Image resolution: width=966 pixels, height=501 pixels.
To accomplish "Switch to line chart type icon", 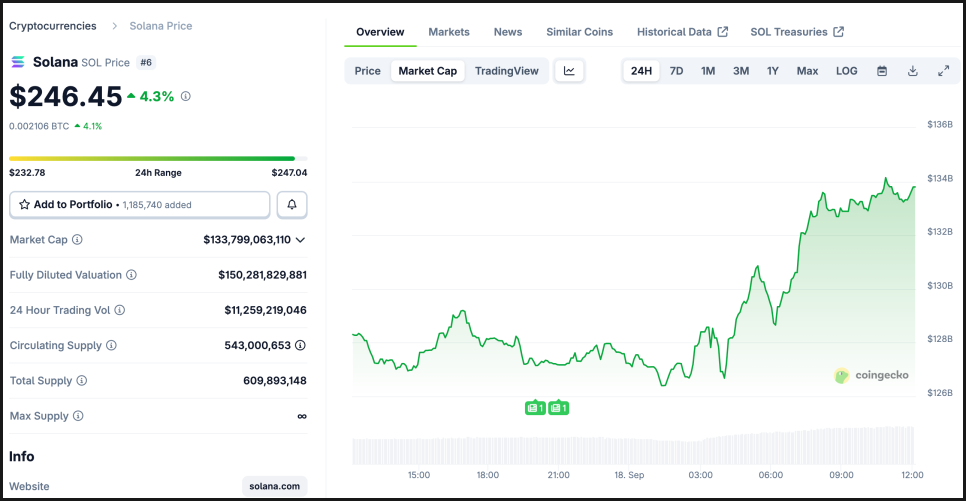I will [x=569, y=71].
